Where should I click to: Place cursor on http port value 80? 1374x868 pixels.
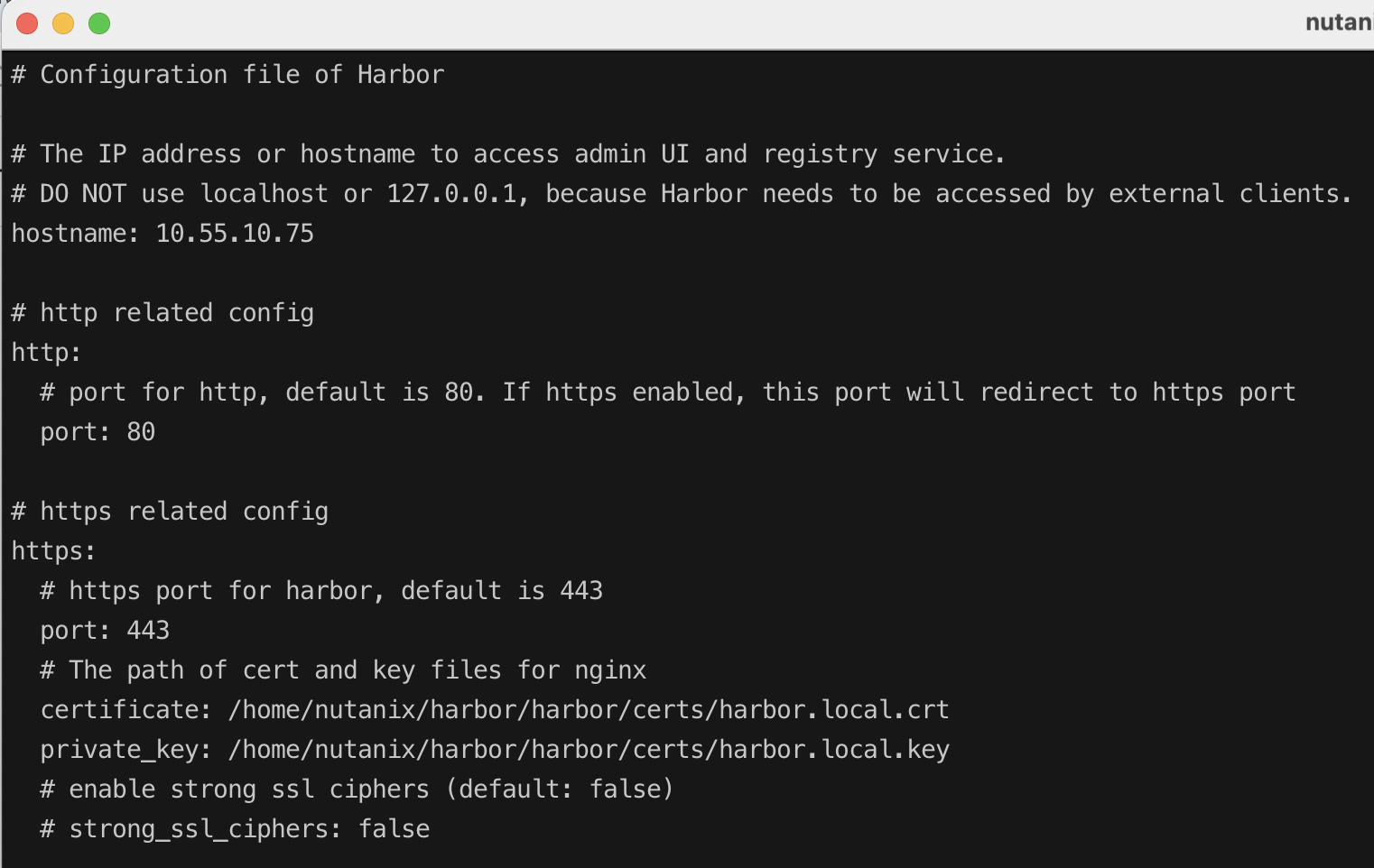click(141, 432)
